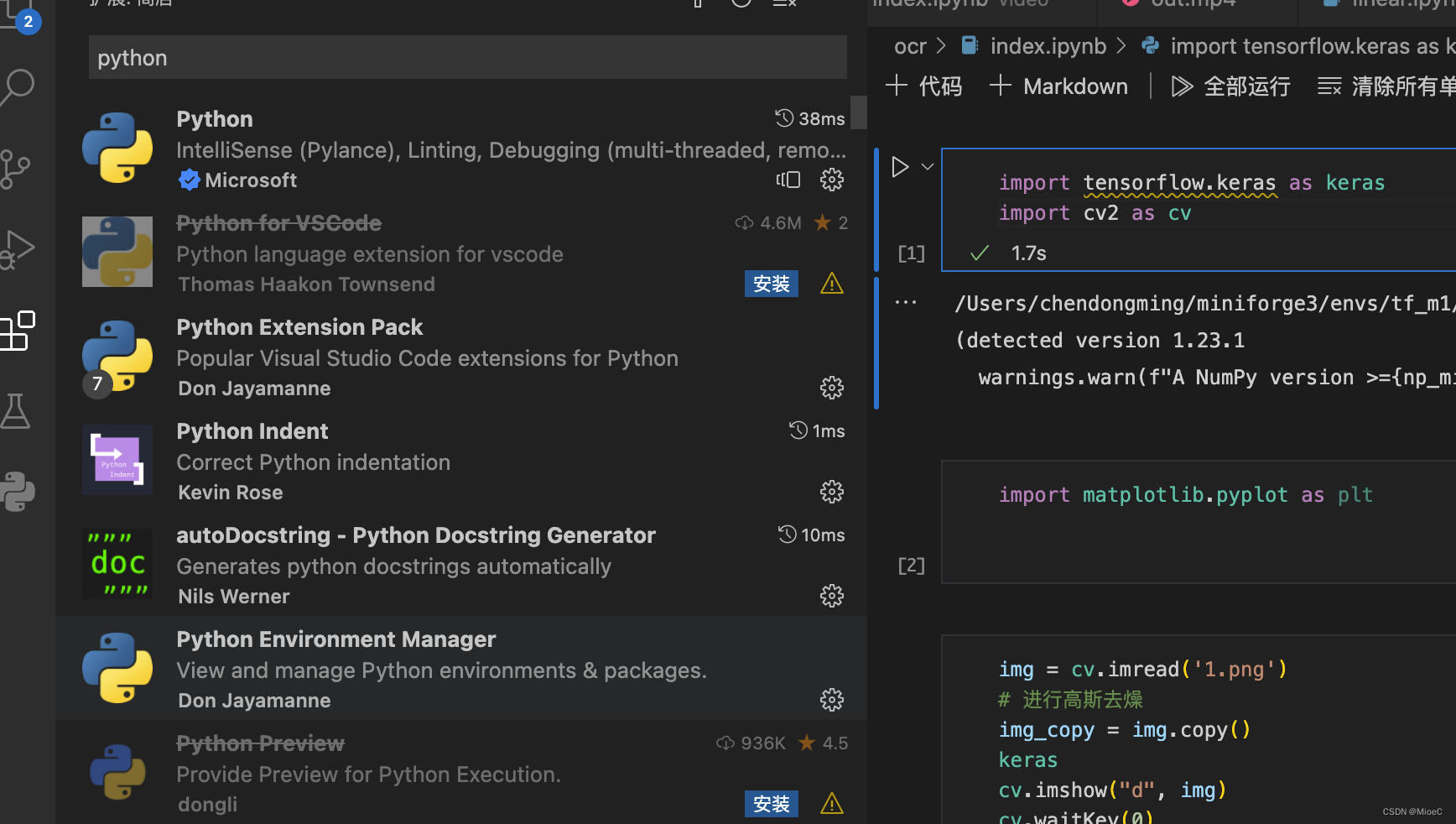
Task: Click the matplotlib import code cell
Action: pos(1199,521)
